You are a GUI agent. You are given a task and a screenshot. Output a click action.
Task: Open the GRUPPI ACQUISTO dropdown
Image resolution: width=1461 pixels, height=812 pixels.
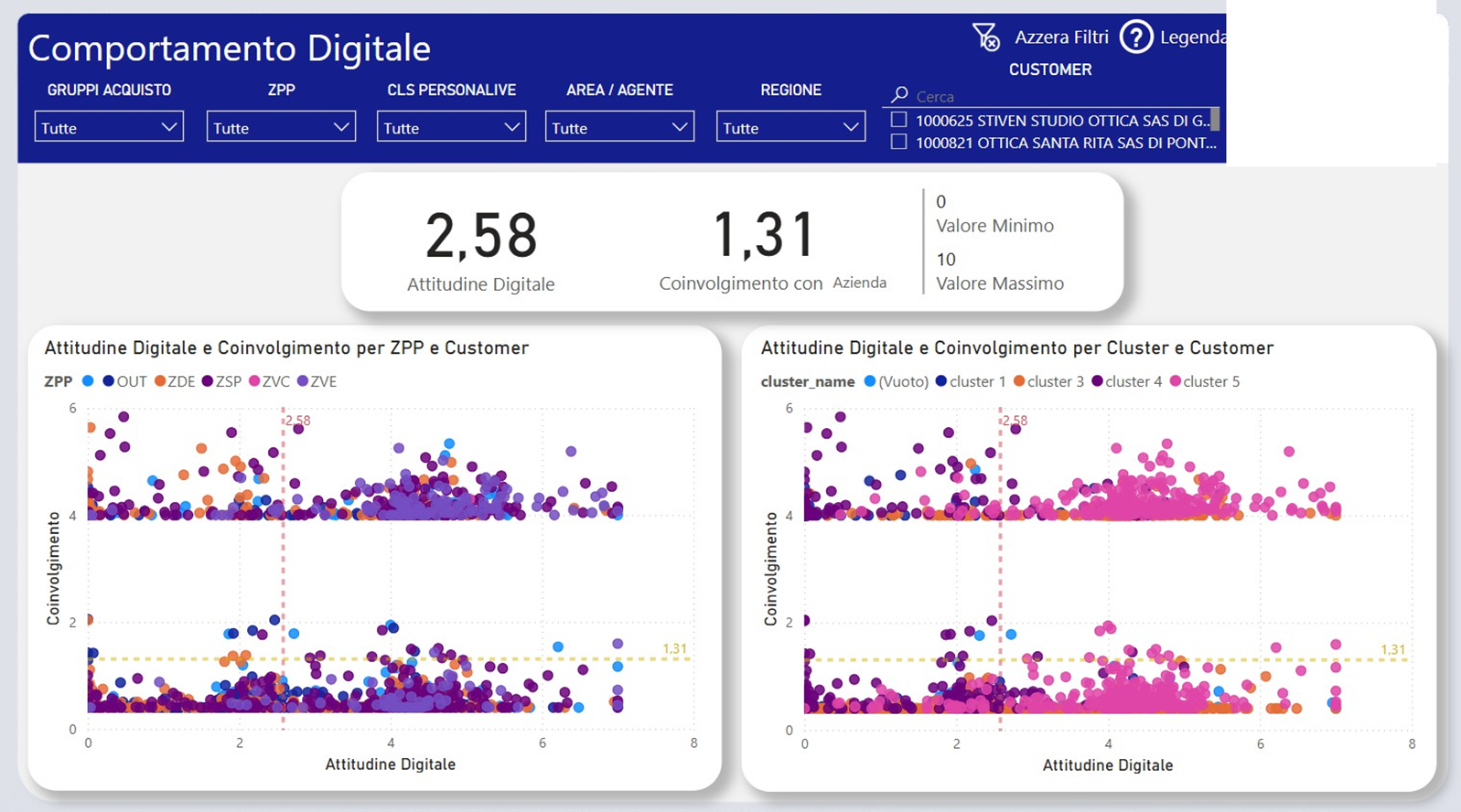click(x=109, y=127)
